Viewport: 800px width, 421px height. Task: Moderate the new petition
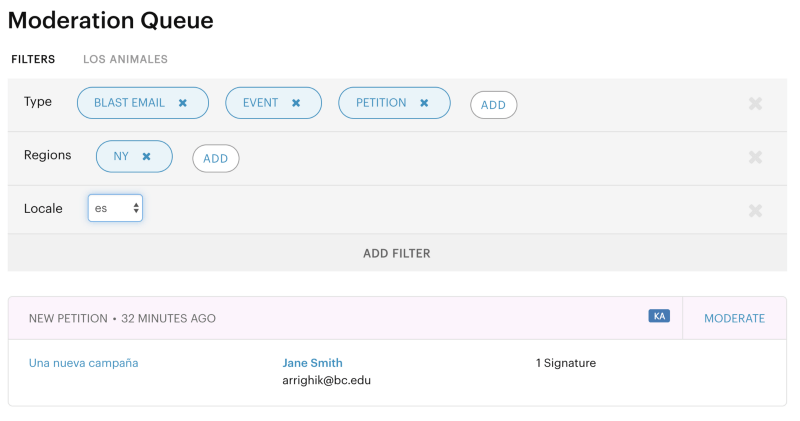(734, 318)
